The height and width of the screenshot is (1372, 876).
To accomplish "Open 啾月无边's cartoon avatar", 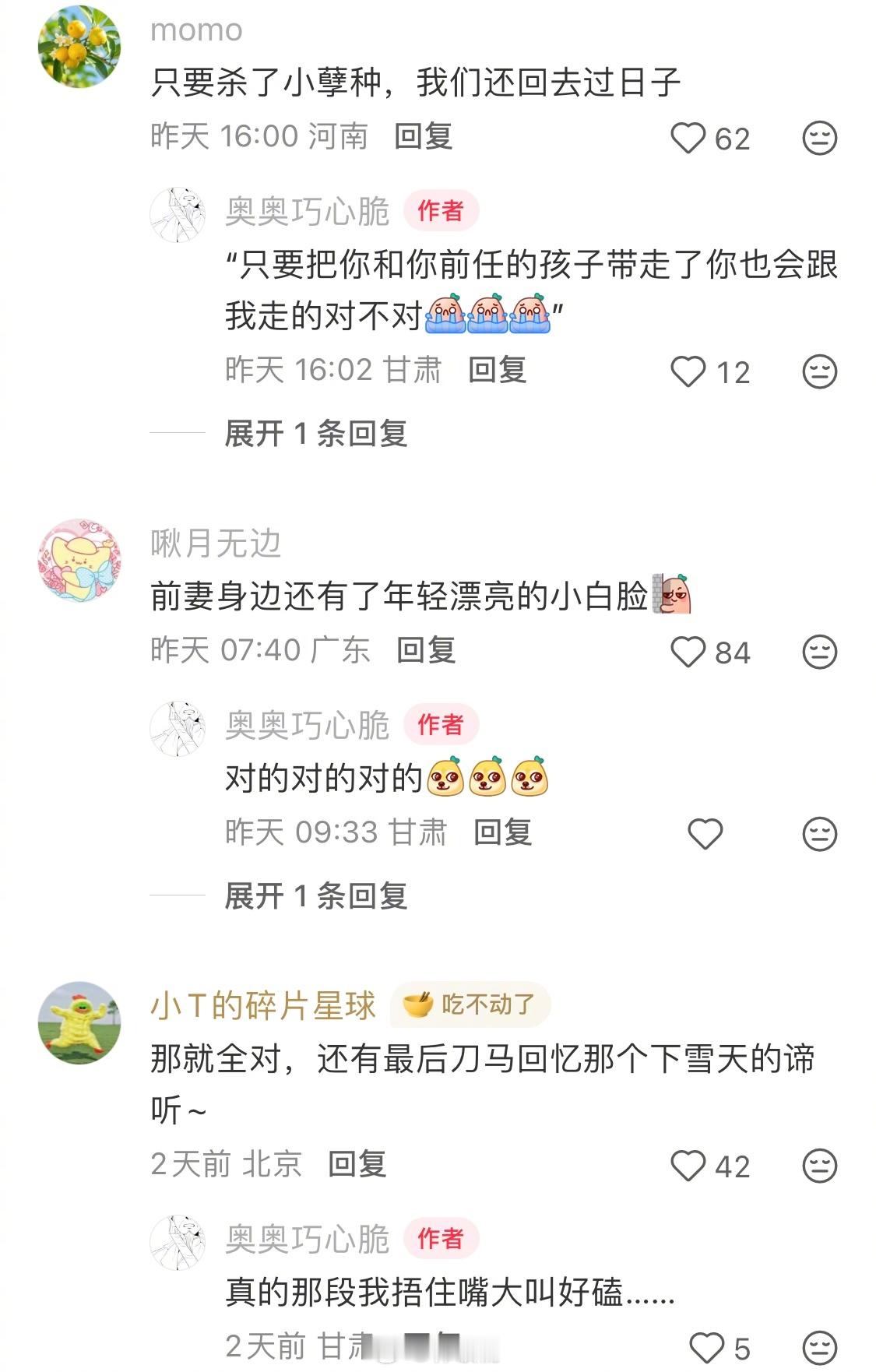I will click(79, 560).
